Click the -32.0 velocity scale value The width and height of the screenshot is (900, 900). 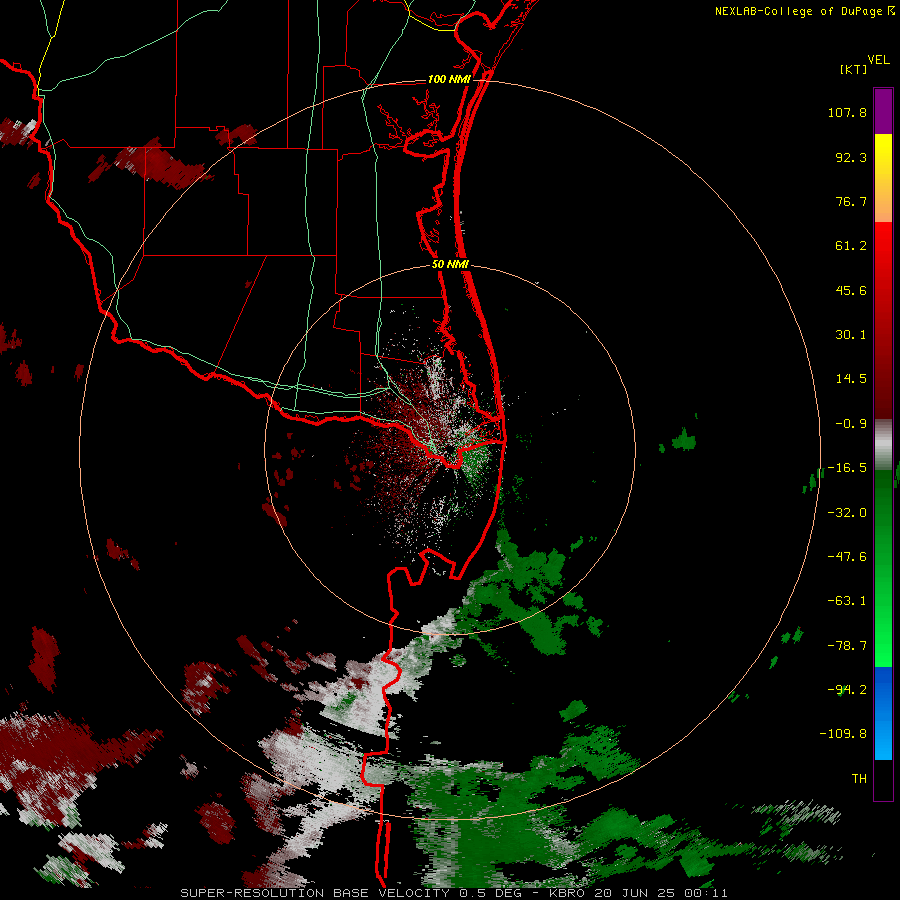(847, 513)
